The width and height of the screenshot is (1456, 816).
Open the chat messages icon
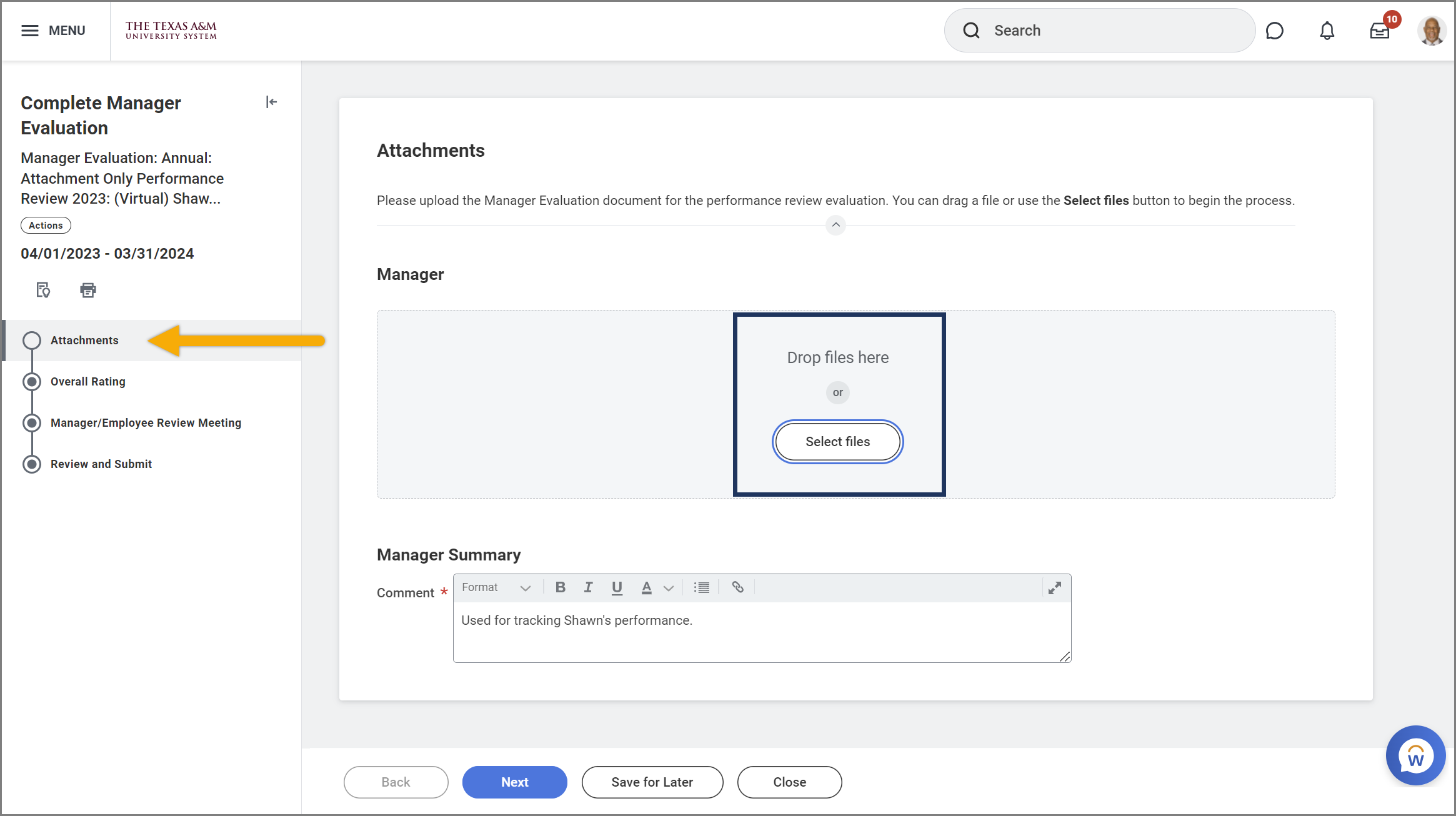coord(1274,31)
